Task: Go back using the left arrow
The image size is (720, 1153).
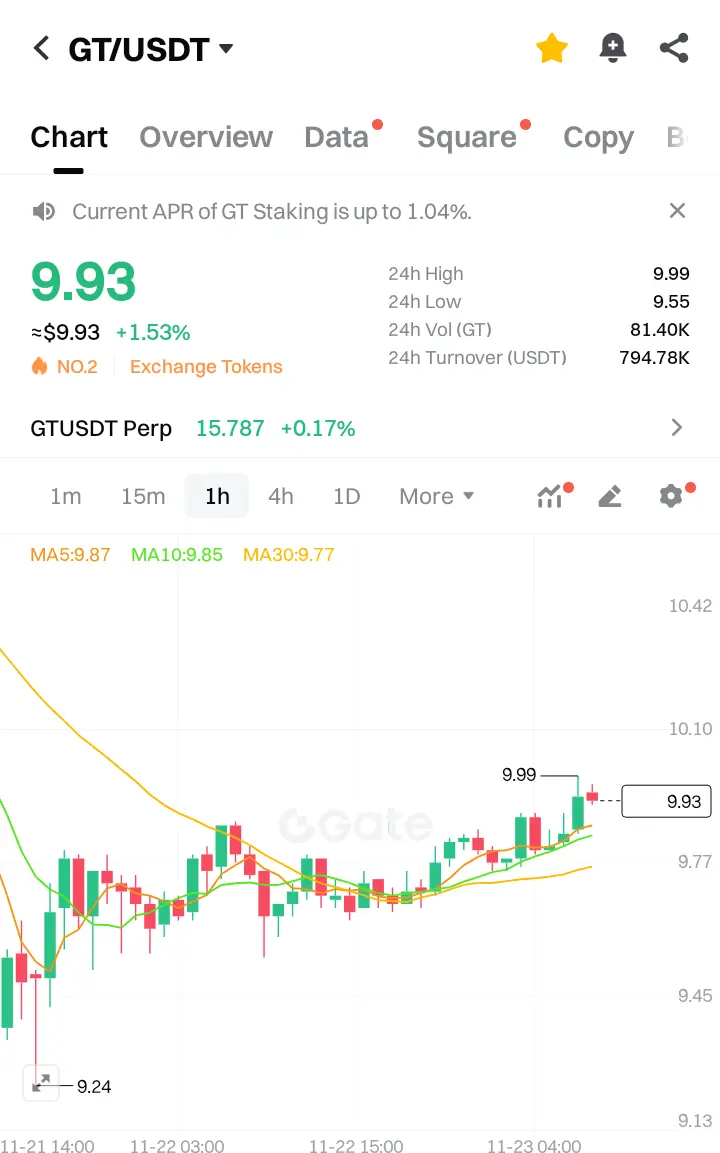Action: (x=42, y=49)
